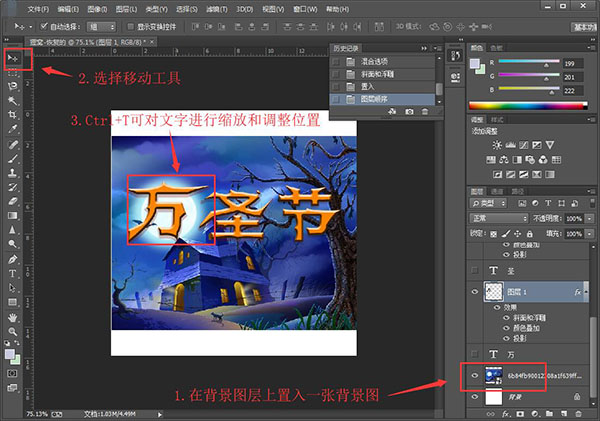Create new snapshot camera icon in History panel
The image size is (600, 421).
point(409,112)
